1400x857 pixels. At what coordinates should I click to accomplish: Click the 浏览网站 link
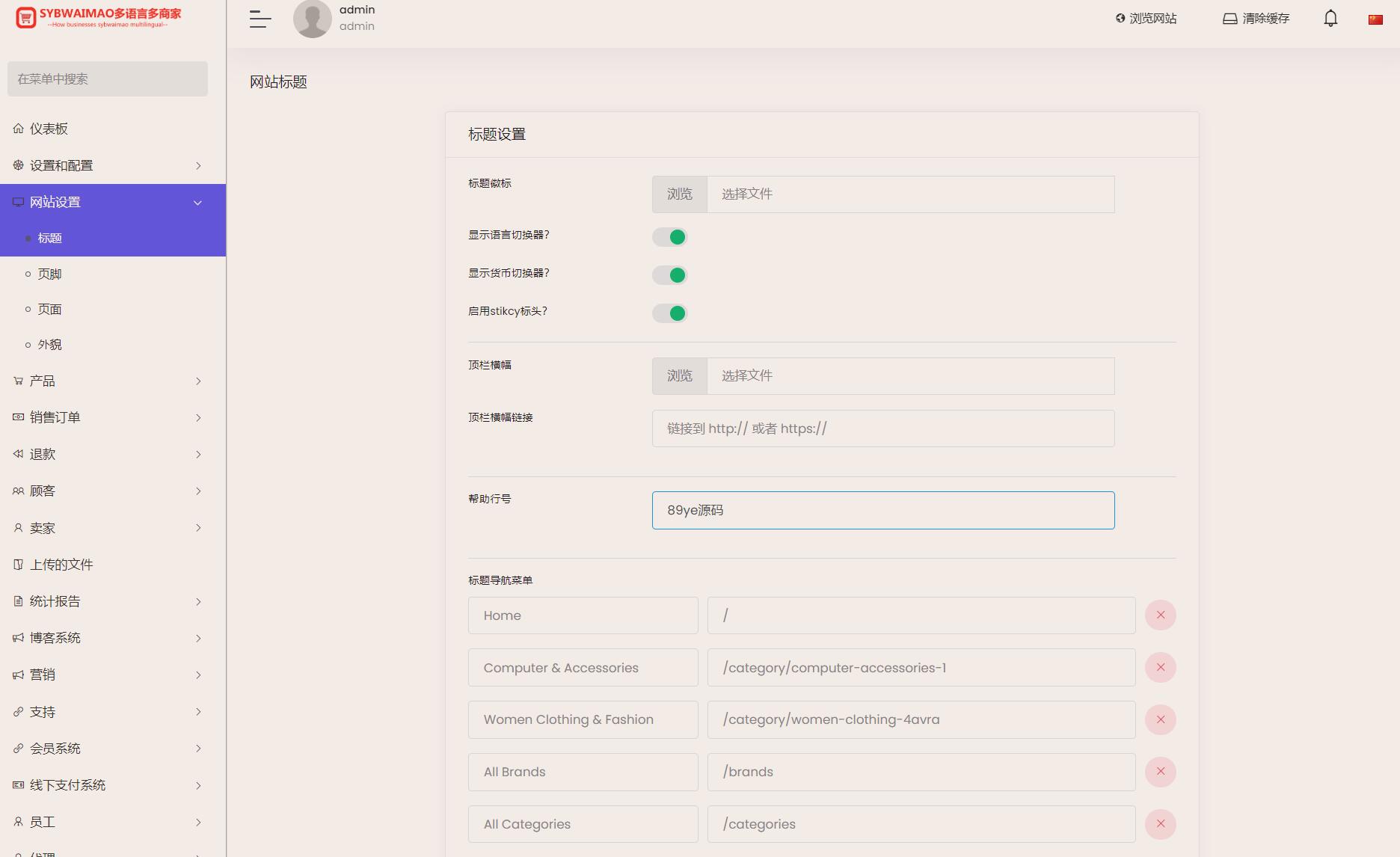tap(1146, 19)
